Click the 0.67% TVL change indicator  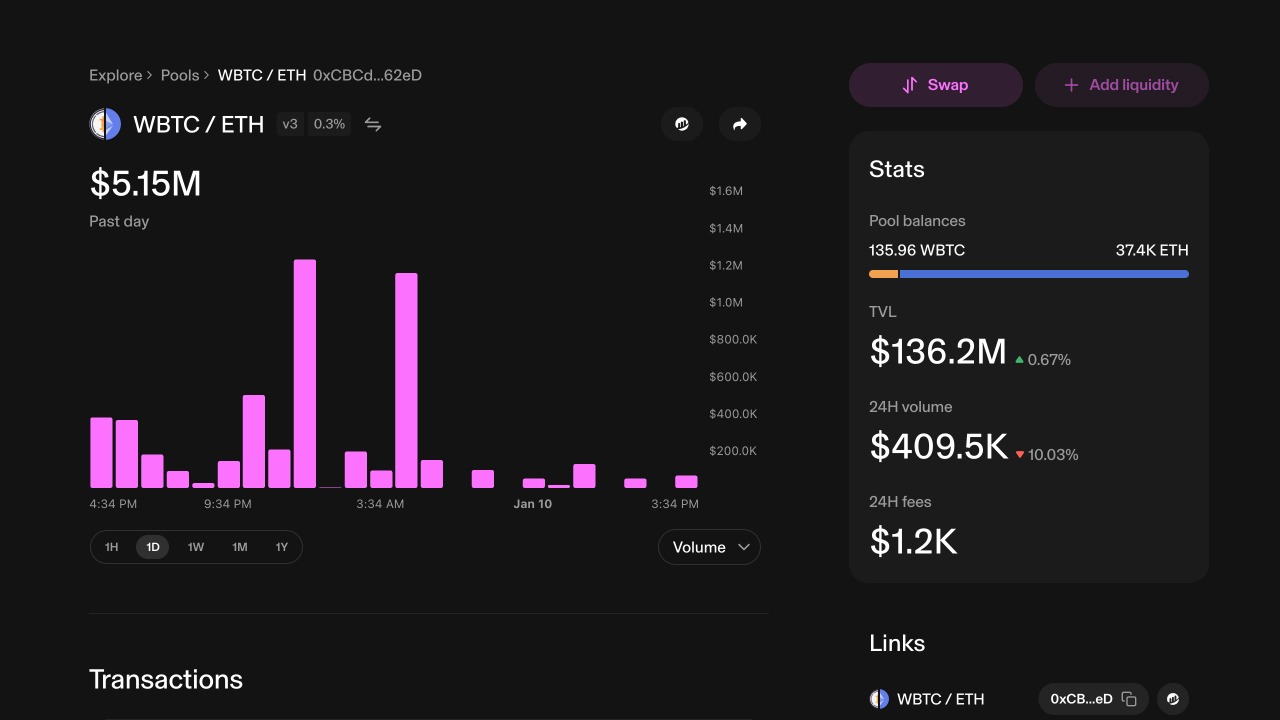pos(1043,359)
